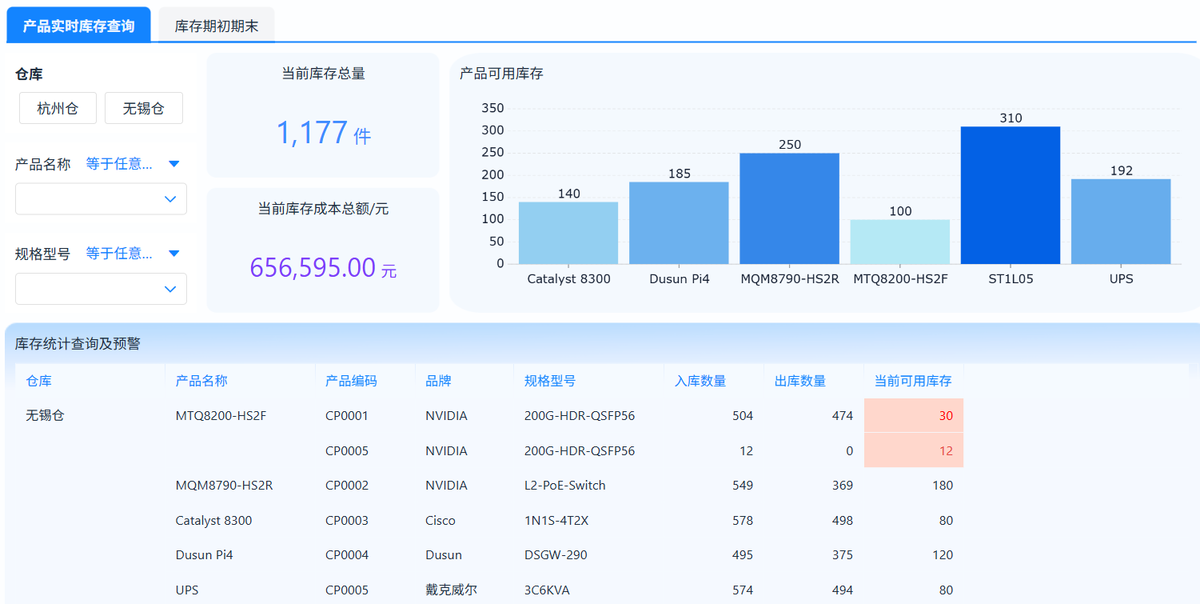Click the MTQ8200-HS2F light blue bar
Viewport: 1200px width, 604px height.
[x=900, y=241]
